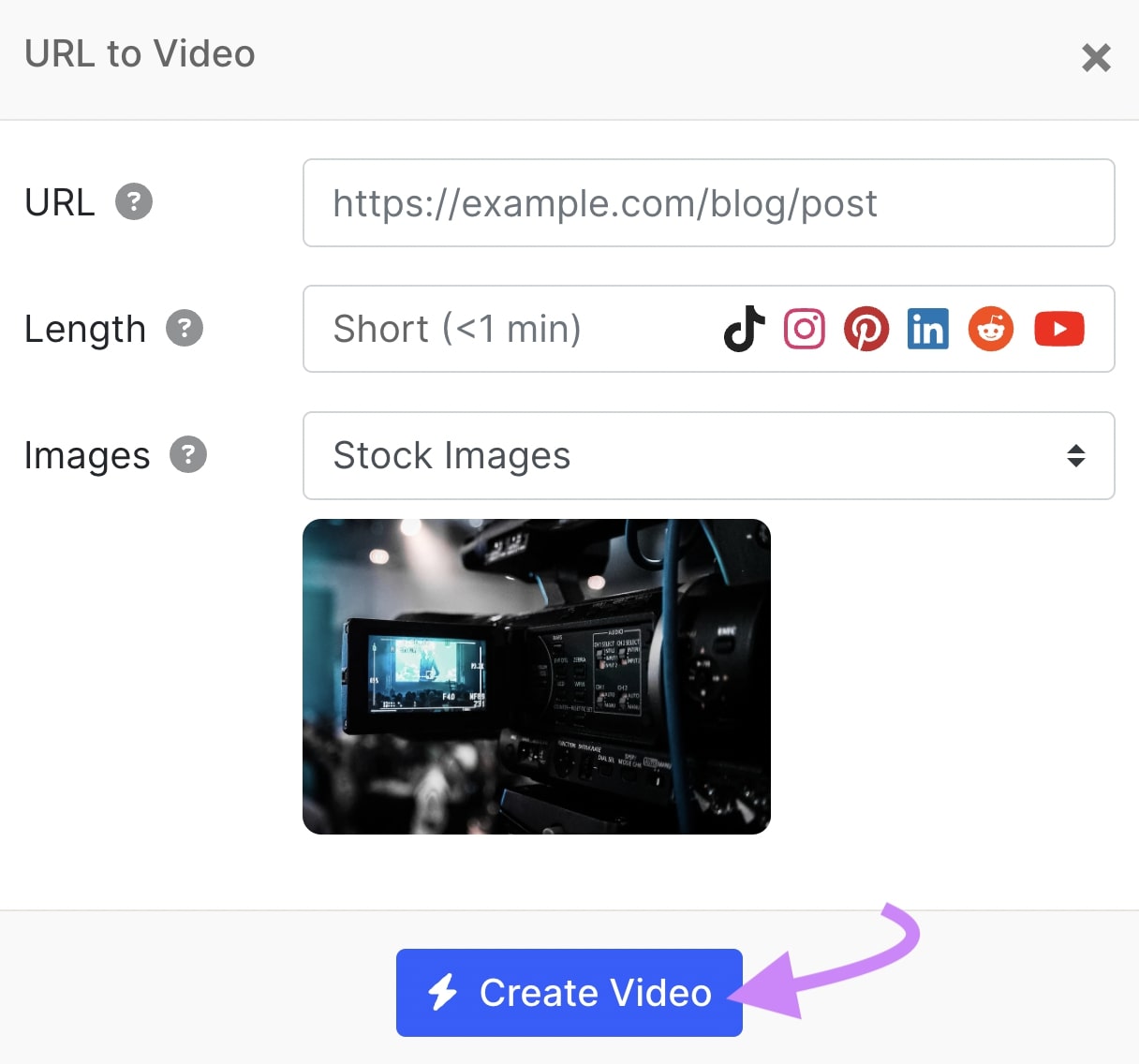The height and width of the screenshot is (1064, 1139).
Task: Select the LinkedIn platform icon
Action: (x=927, y=329)
